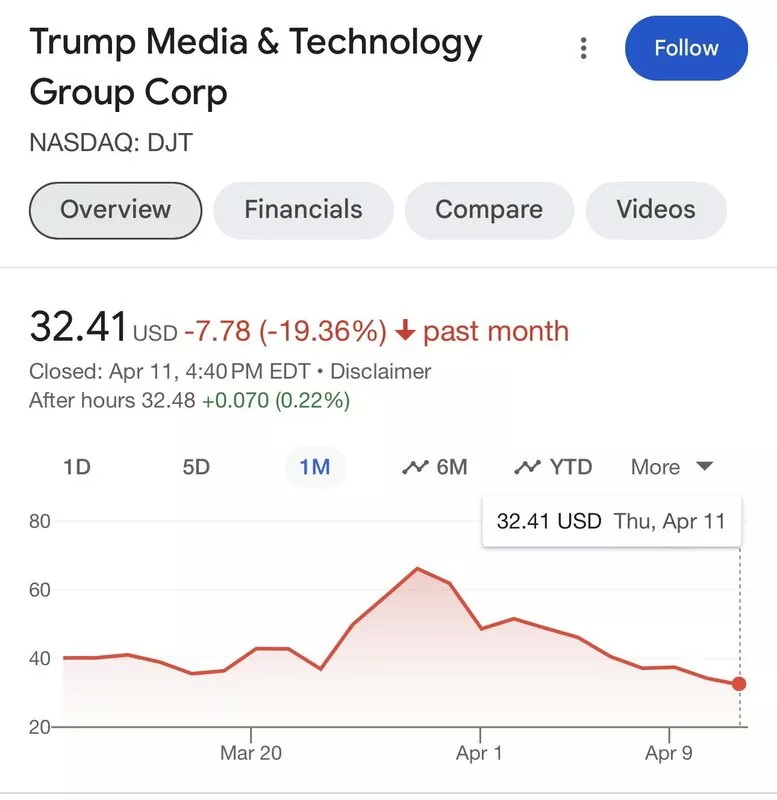Select the 1M time range
The image size is (777, 800).
pos(315,467)
